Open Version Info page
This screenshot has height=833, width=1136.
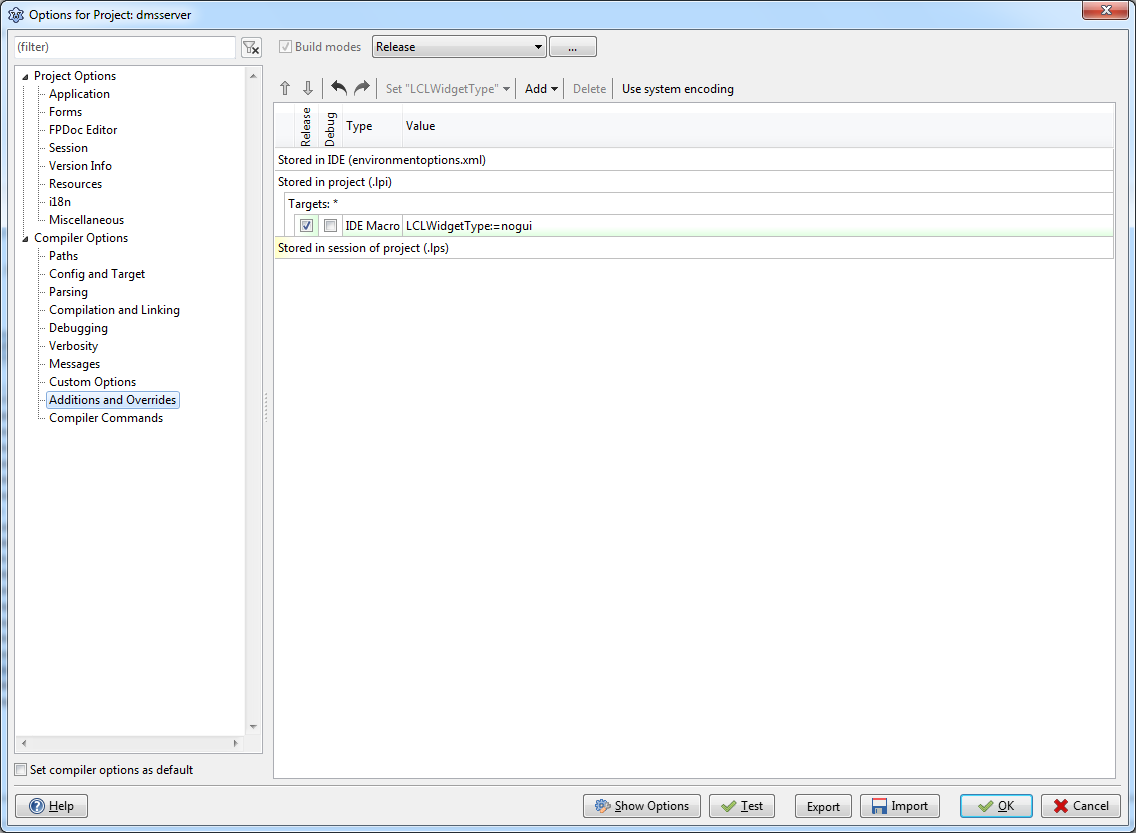click(x=80, y=166)
